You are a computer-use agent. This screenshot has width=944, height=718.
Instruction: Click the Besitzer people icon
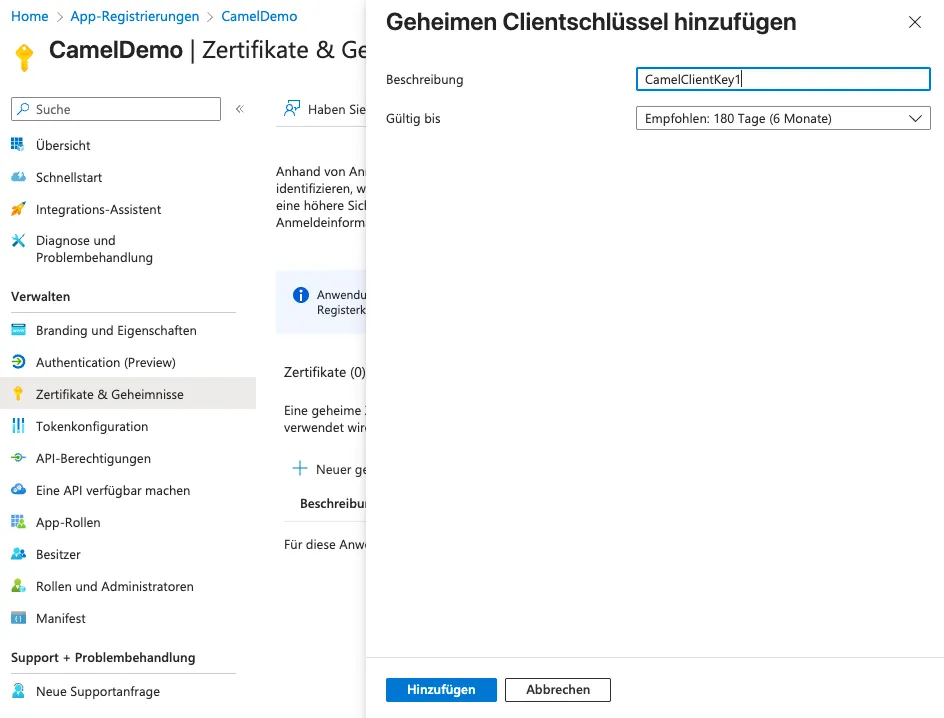pos(18,554)
